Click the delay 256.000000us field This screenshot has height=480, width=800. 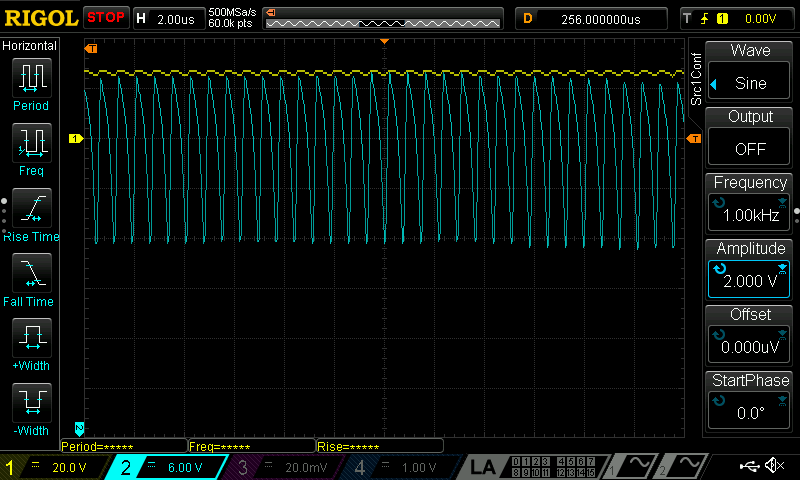click(591, 19)
